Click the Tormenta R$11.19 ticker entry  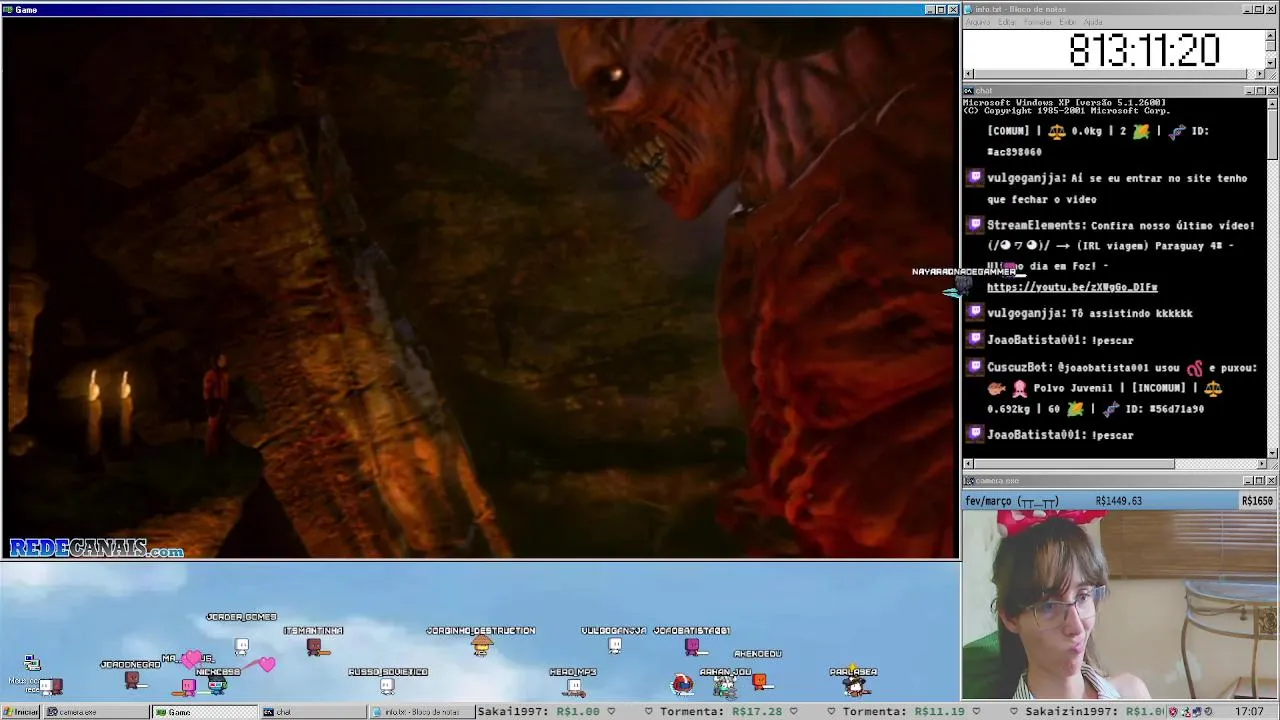(904, 712)
